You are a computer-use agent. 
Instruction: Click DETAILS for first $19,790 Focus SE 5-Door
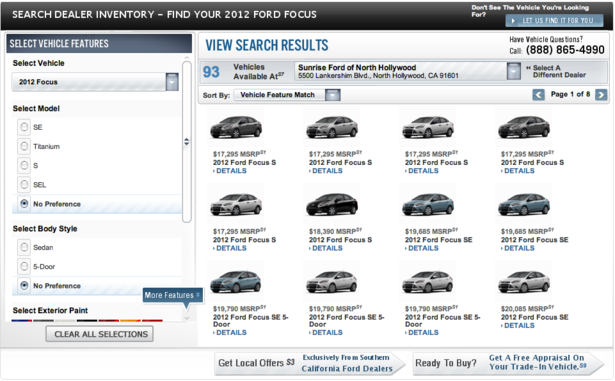(x=230, y=333)
